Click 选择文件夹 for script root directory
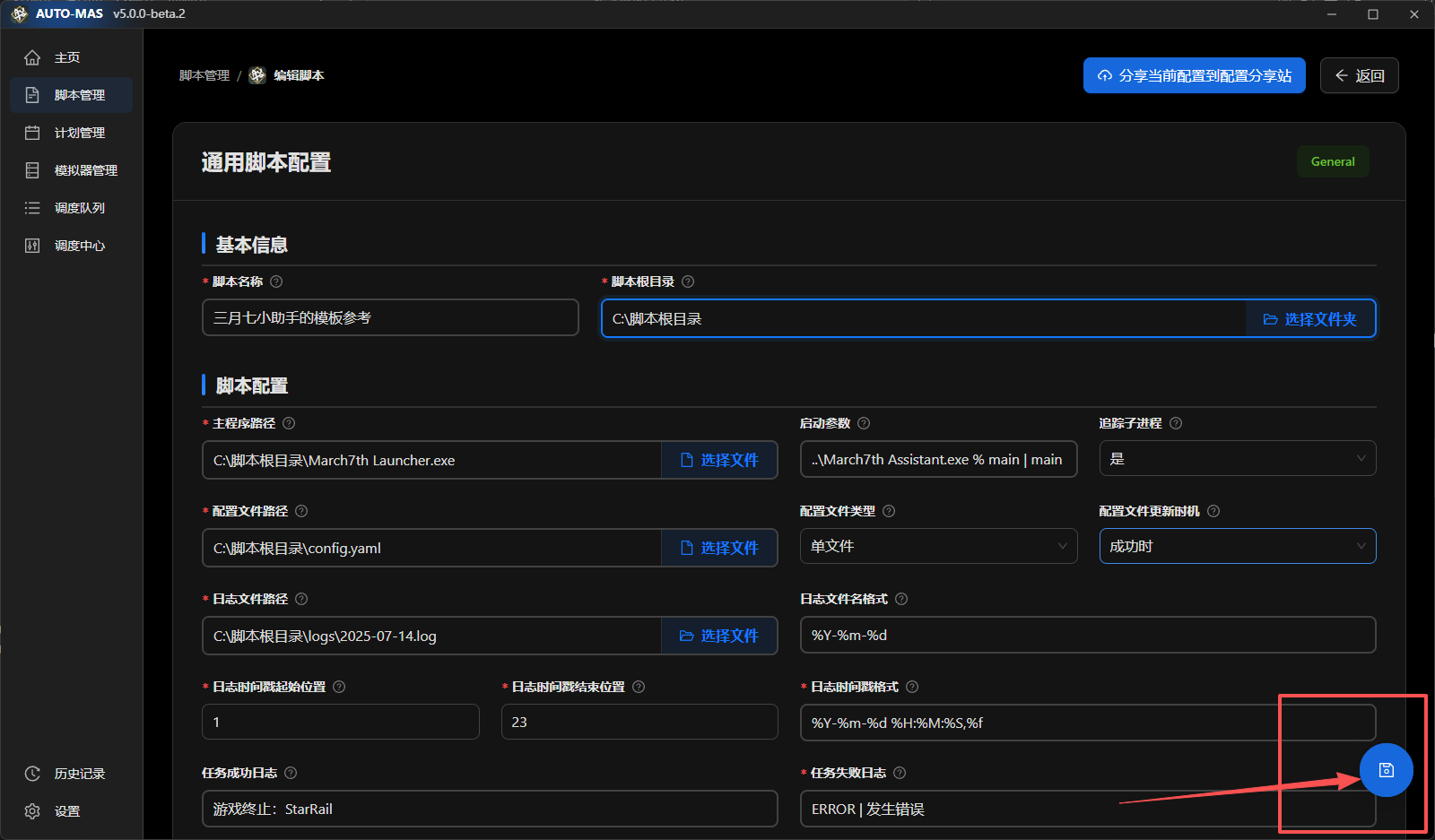This screenshot has height=840, width=1435. click(x=1309, y=319)
